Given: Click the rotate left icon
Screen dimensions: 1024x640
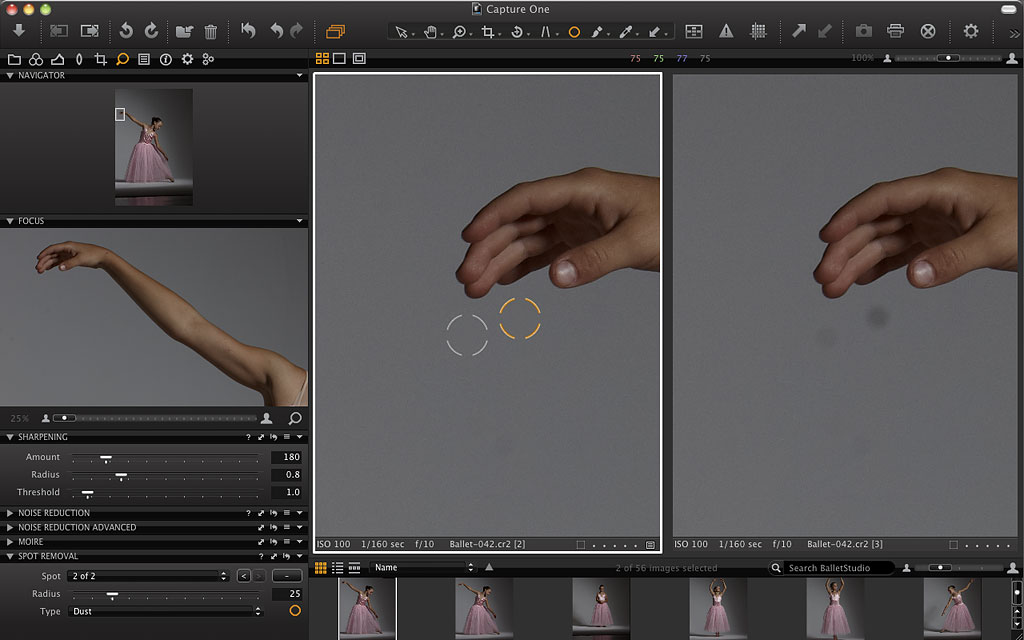Looking at the screenshot, I should pos(126,32).
